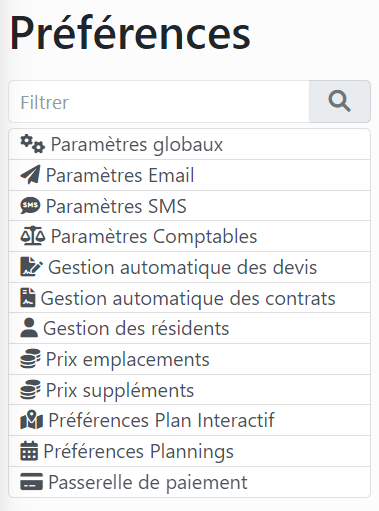Select Prix suppléments entry
The height and width of the screenshot is (511, 379).
189,390
